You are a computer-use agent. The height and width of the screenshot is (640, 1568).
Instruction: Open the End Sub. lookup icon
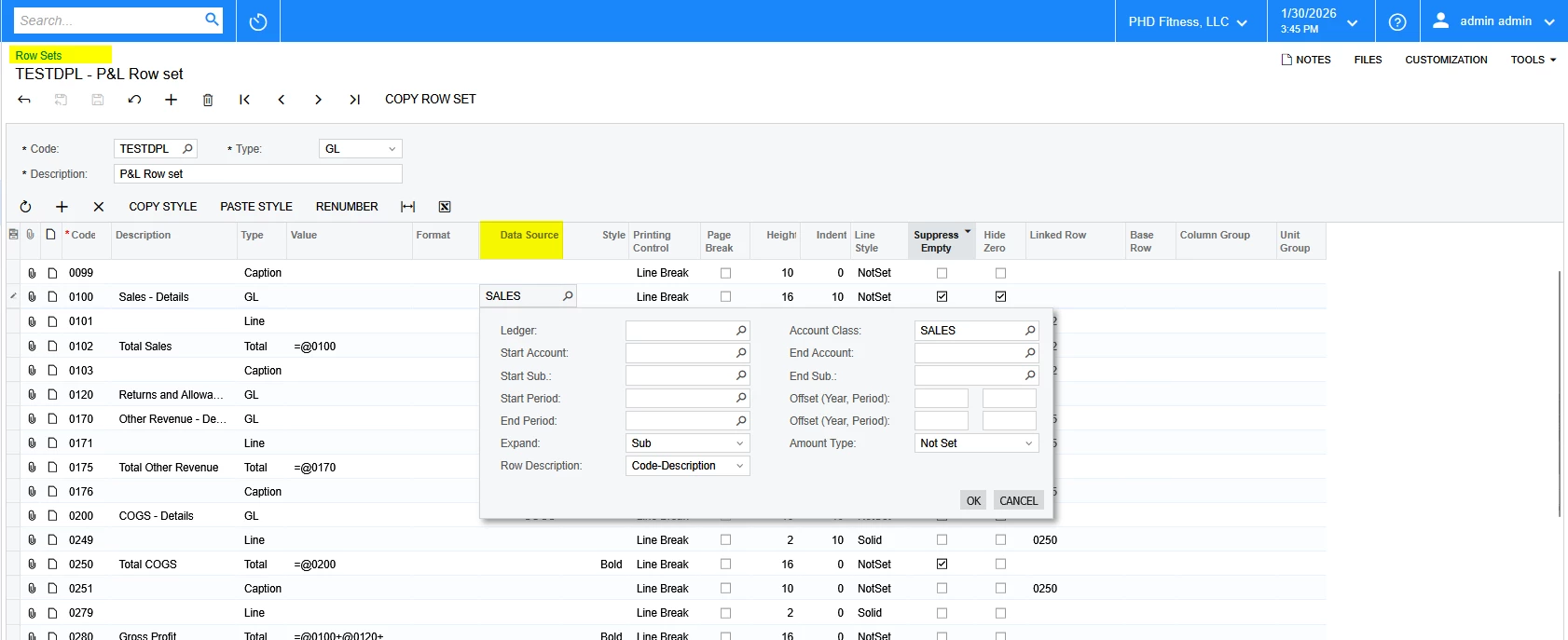(1030, 375)
